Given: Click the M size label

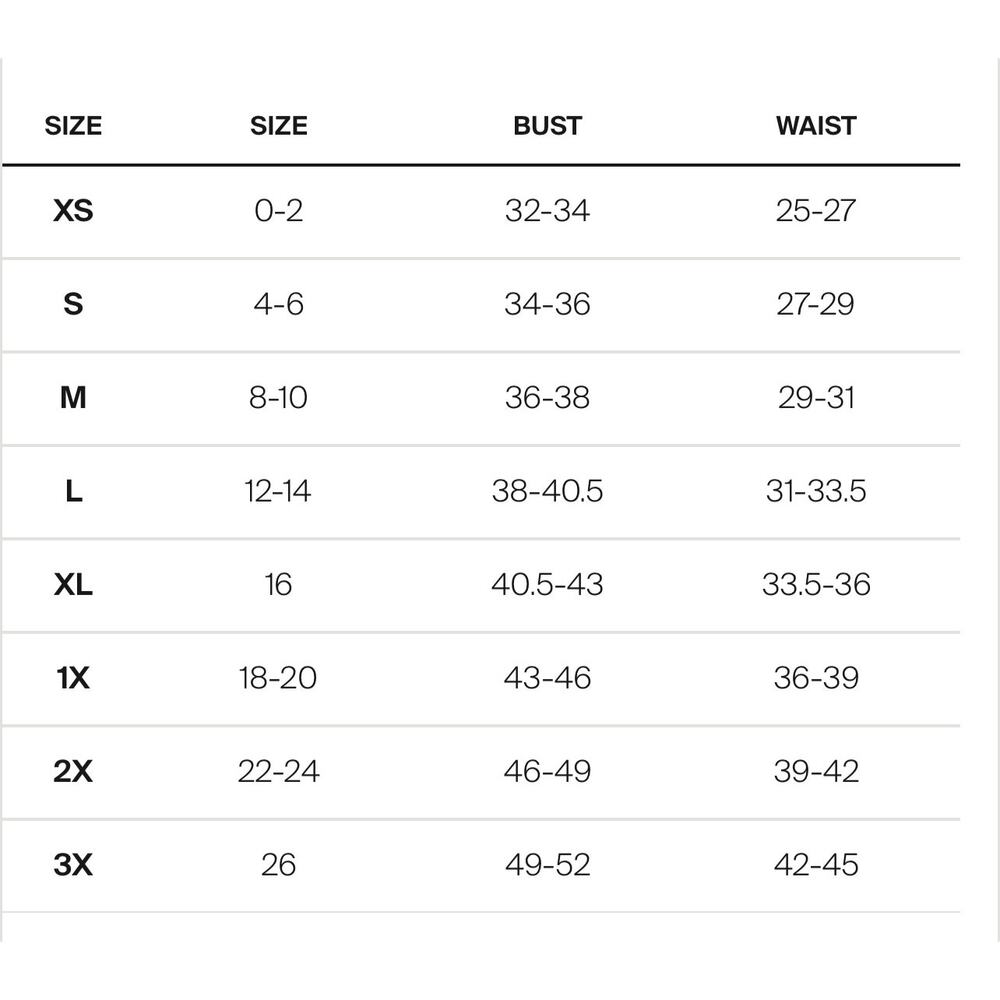Looking at the screenshot, I should [73, 397].
